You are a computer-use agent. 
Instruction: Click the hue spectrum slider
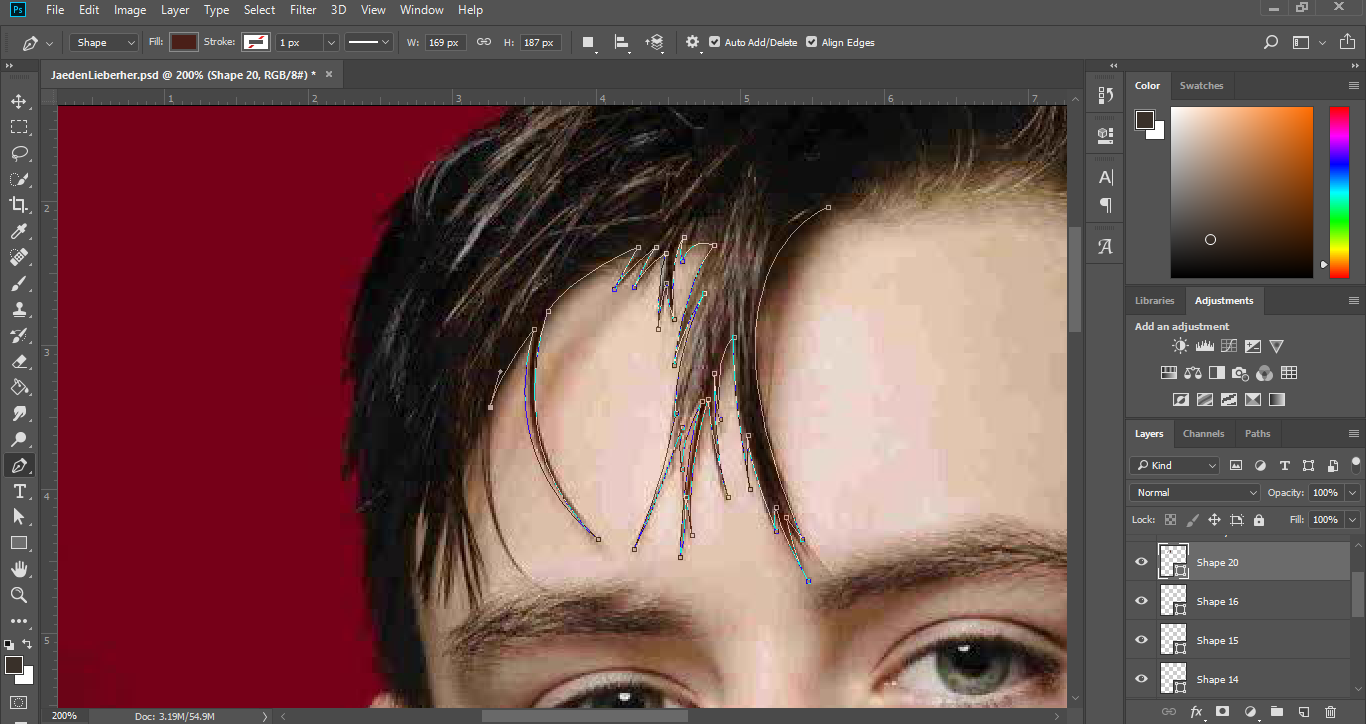[1339, 192]
